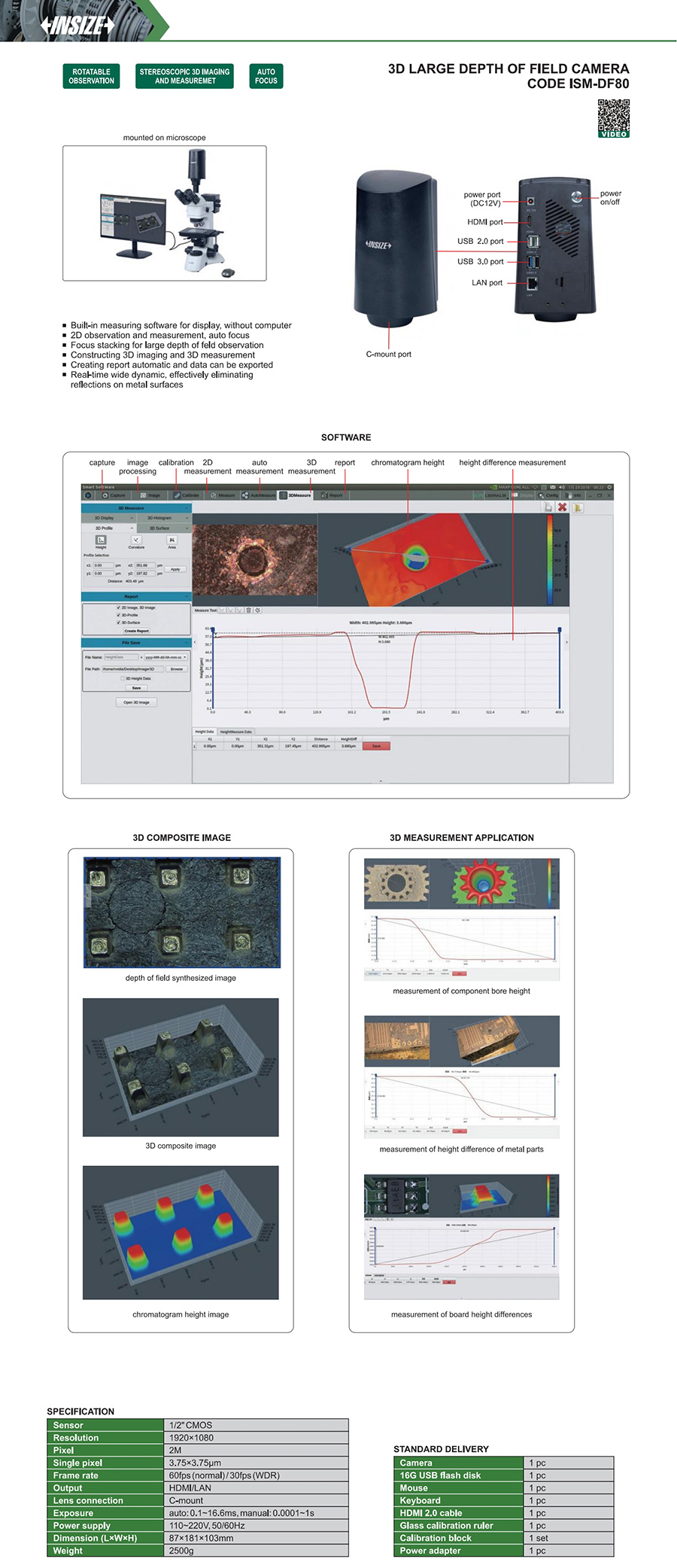Image resolution: width=677 pixels, height=1568 pixels.
Task: Click the Open 3D Image button
Action: tap(136, 702)
